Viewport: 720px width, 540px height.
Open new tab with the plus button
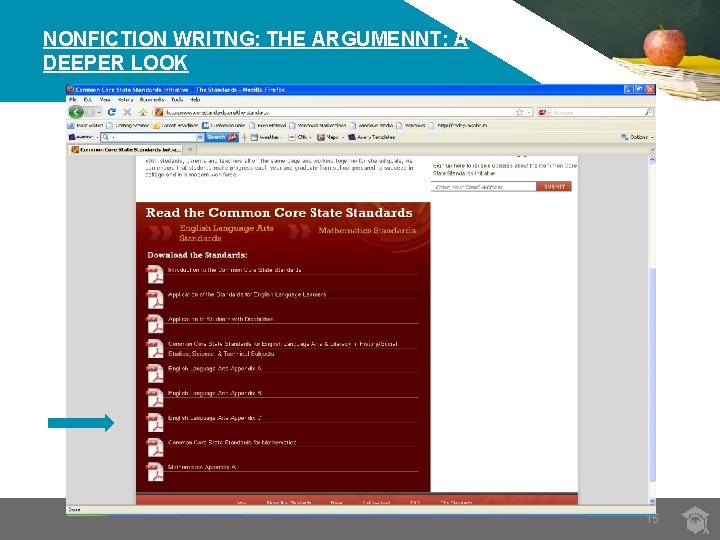pos(190,149)
